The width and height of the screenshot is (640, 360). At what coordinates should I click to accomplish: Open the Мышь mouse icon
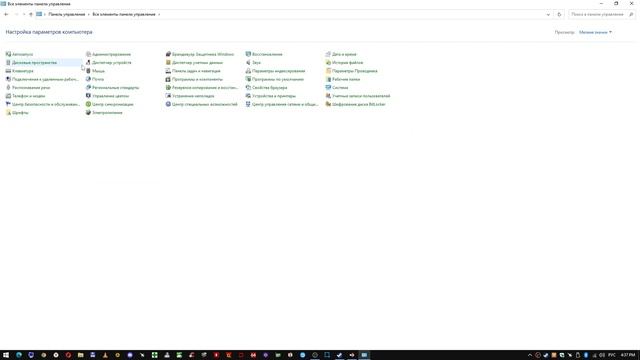click(88, 71)
